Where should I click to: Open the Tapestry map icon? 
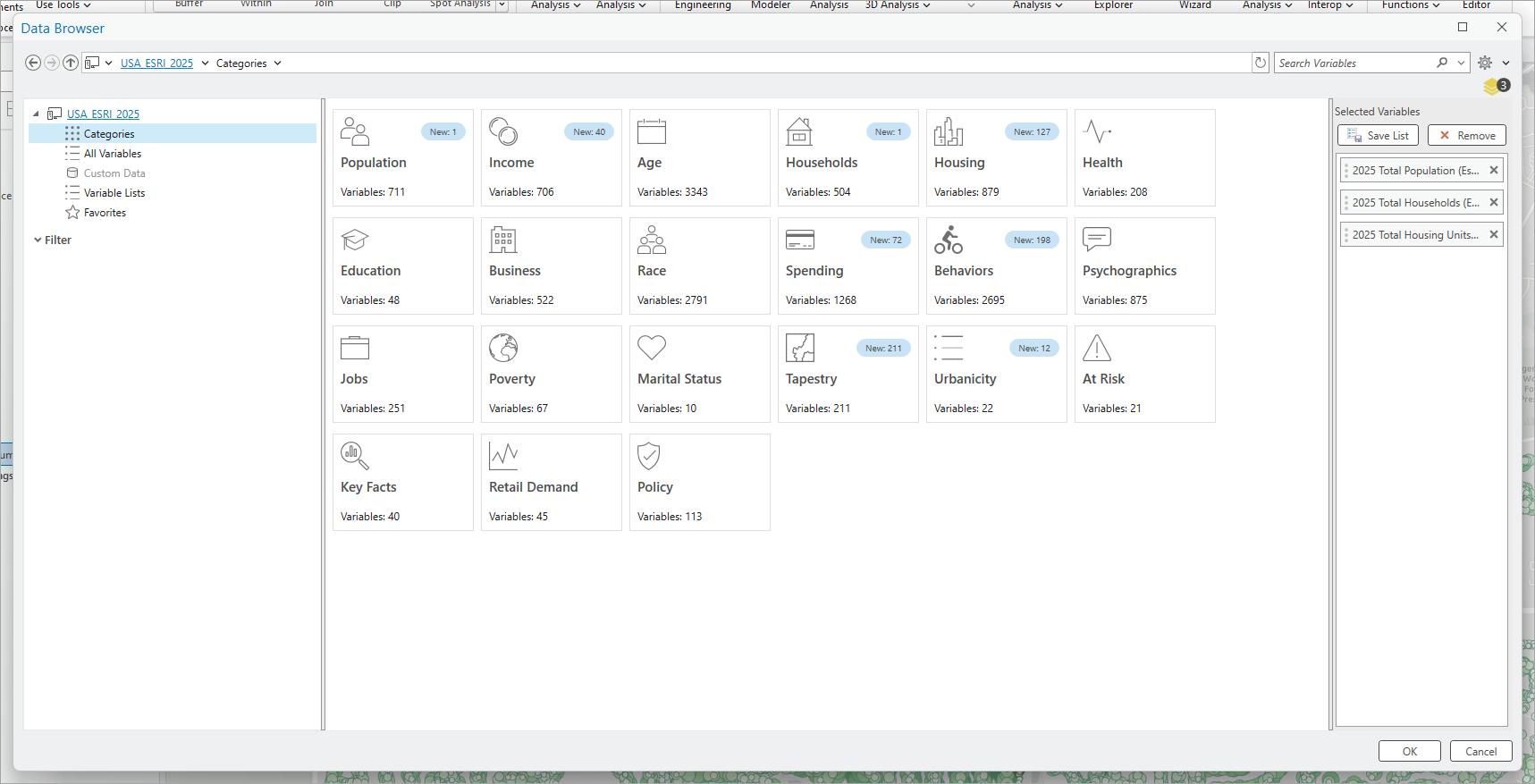[x=800, y=348]
